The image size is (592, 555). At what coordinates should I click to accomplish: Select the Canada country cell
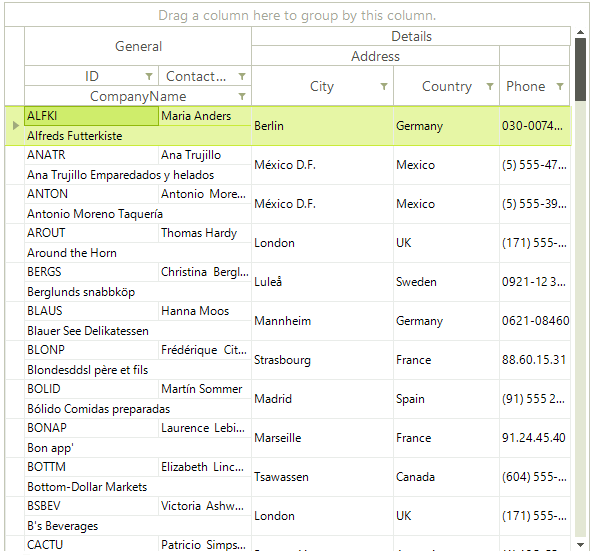point(446,477)
